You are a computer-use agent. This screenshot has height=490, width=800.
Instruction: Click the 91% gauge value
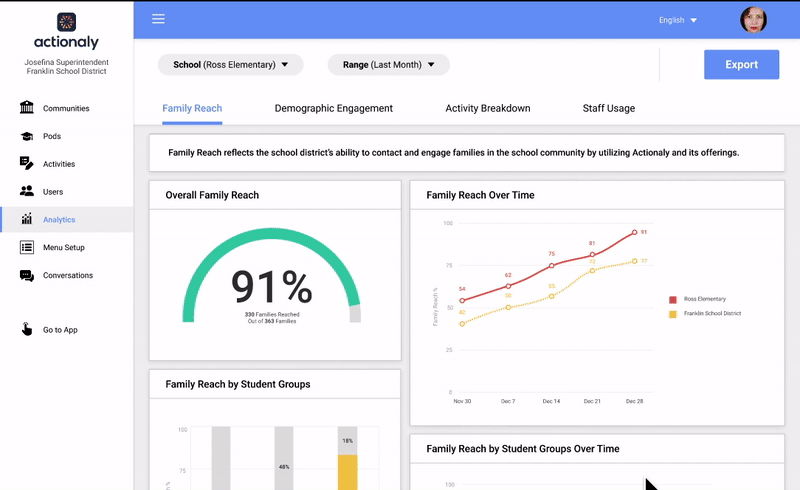pos(271,286)
